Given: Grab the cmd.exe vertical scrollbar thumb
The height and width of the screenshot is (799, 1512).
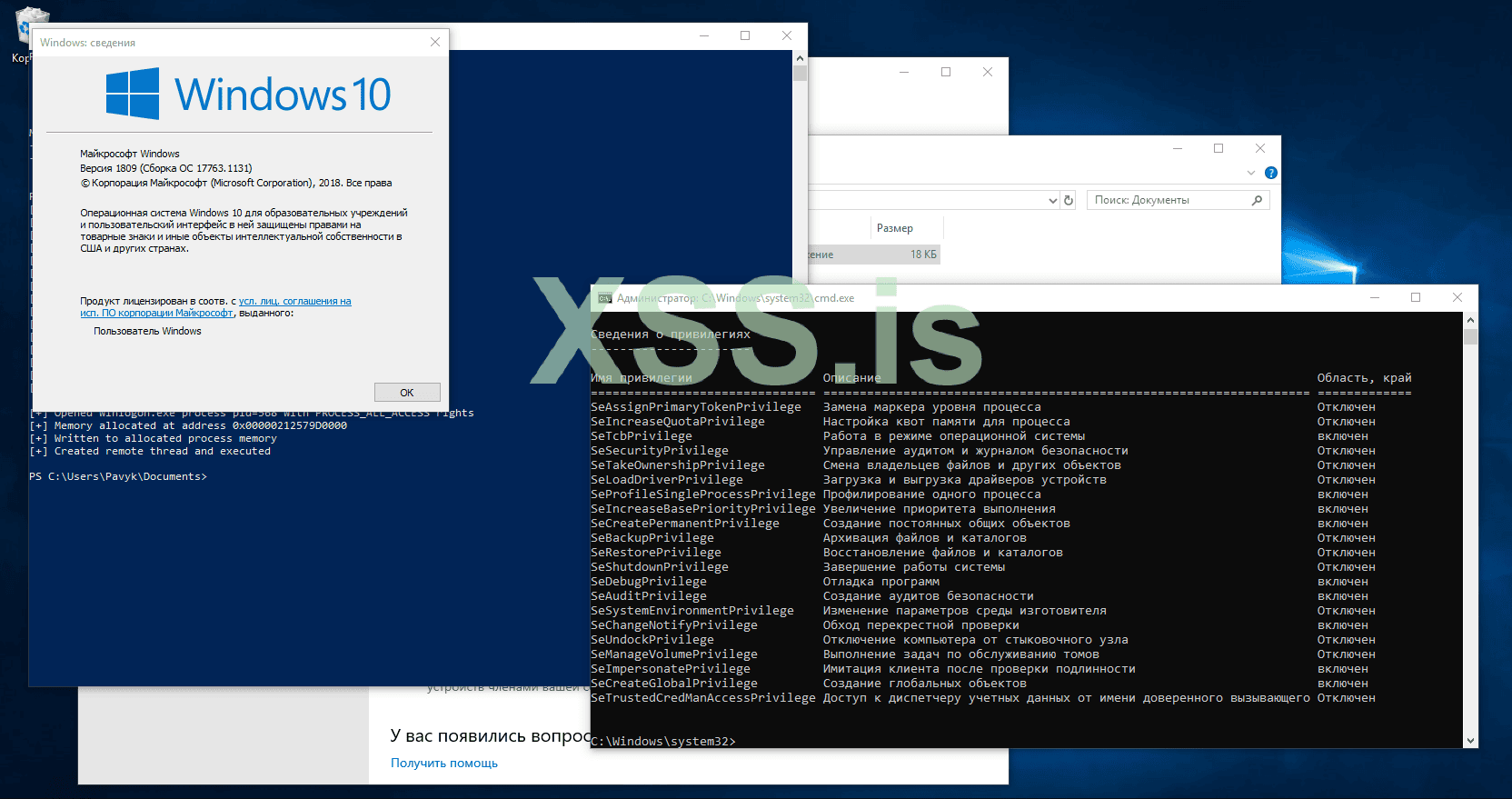Looking at the screenshot, I should pos(1471,336).
